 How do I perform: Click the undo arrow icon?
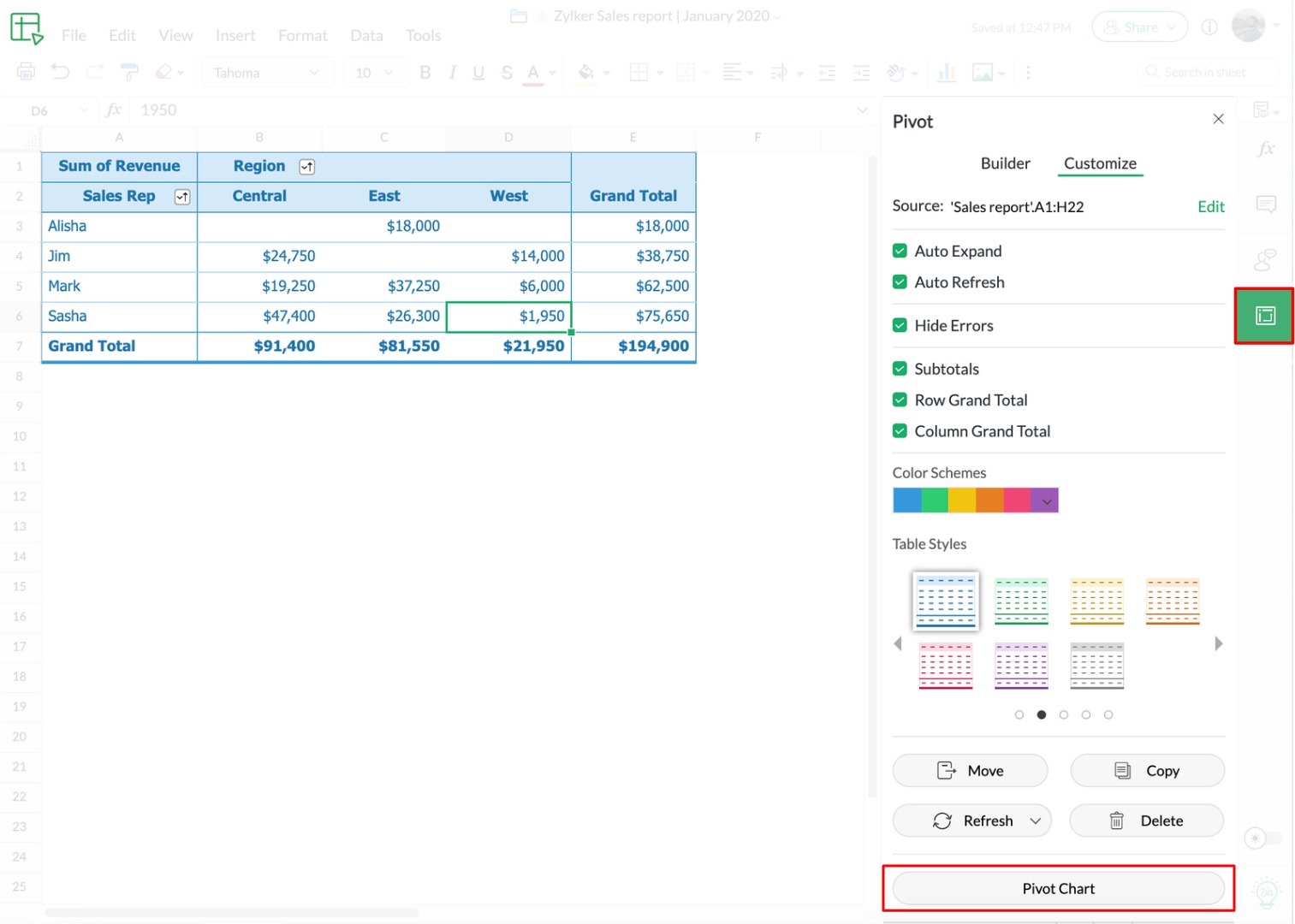click(60, 73)
